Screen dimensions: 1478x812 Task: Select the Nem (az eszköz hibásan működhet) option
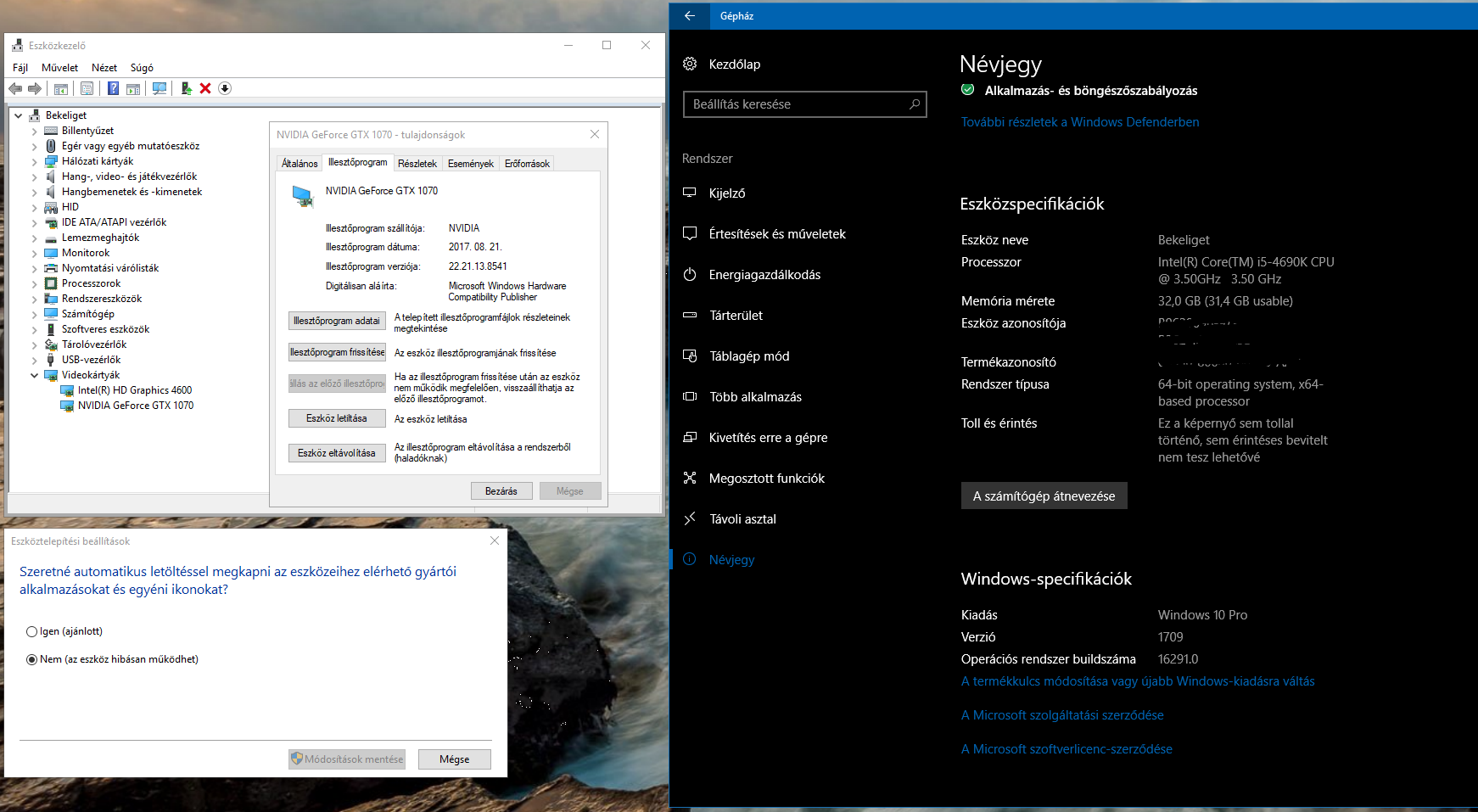31,659
